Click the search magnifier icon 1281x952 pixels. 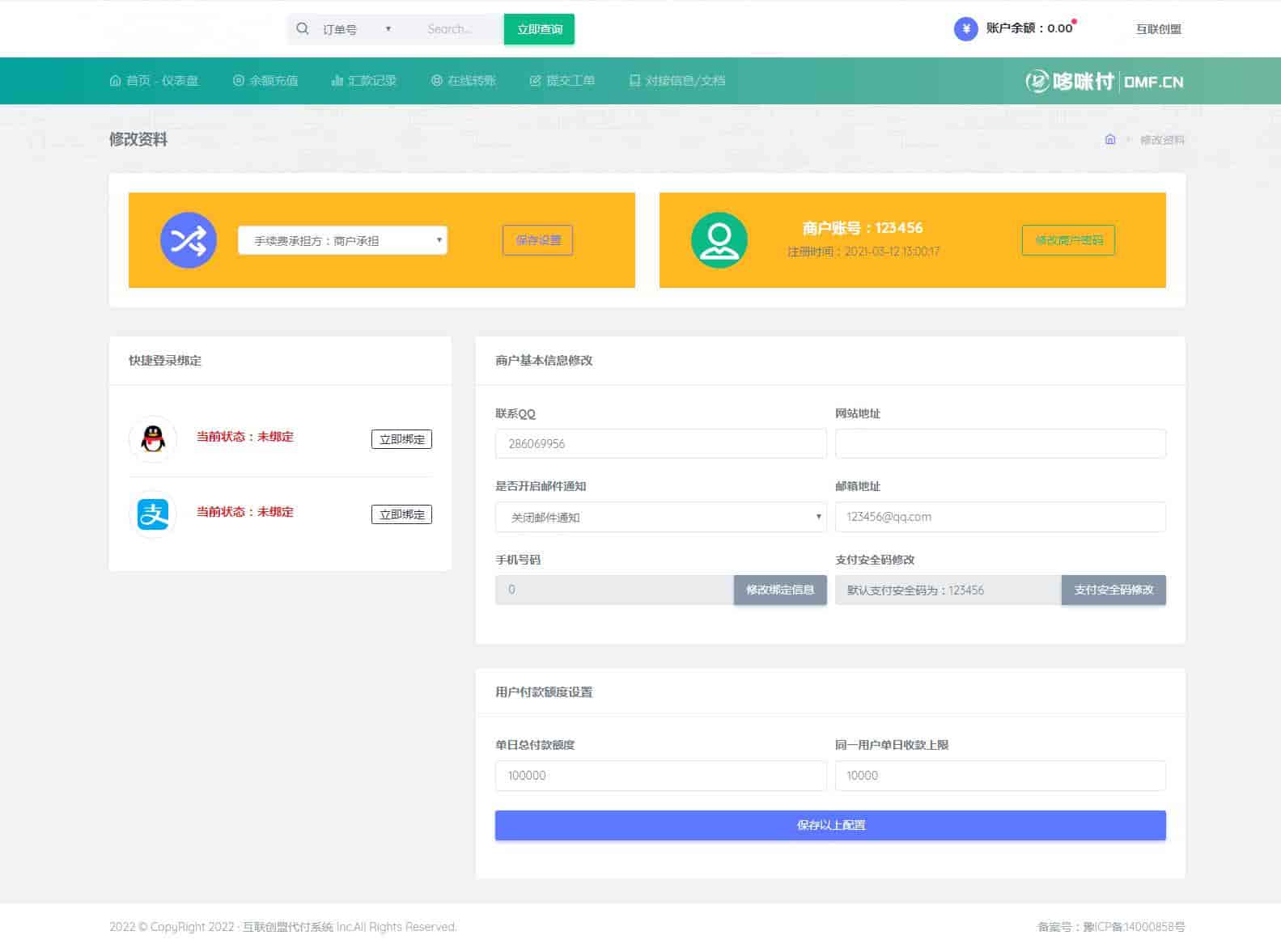click(303, 29)
